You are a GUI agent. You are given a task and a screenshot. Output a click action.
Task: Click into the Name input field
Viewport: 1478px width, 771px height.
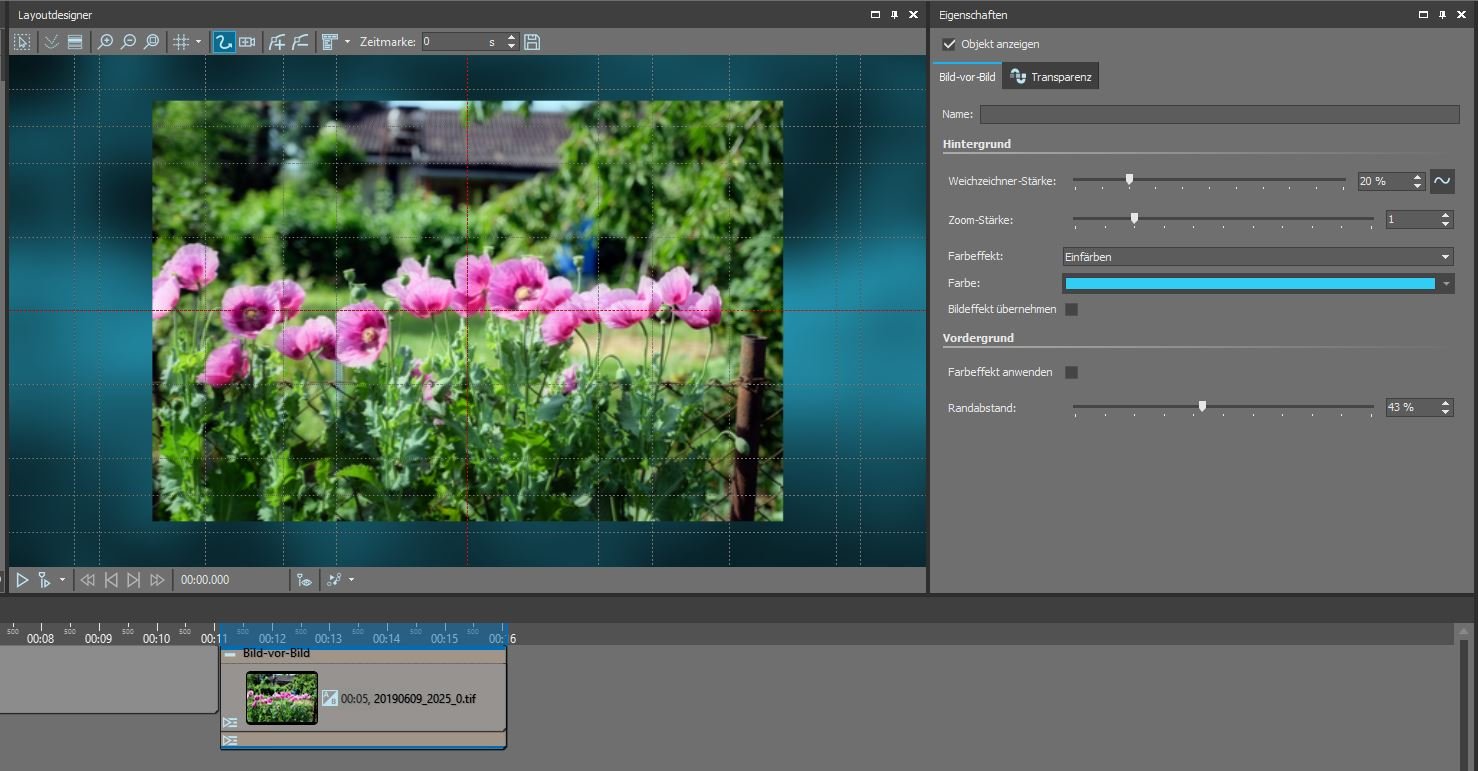pos(1218,115)
